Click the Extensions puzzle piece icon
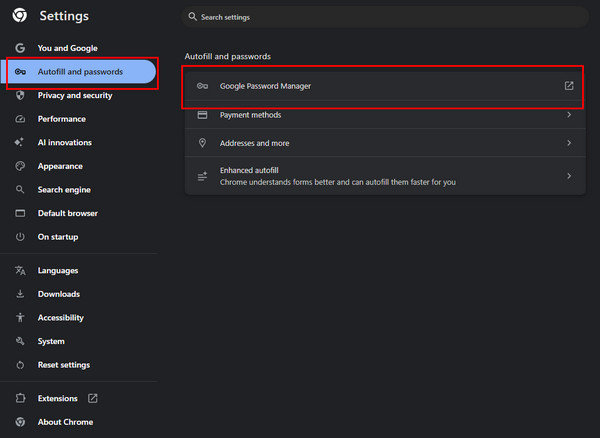The width and height of the screenshot is (600, 438). pyautogui.click(x=19, y=398)
